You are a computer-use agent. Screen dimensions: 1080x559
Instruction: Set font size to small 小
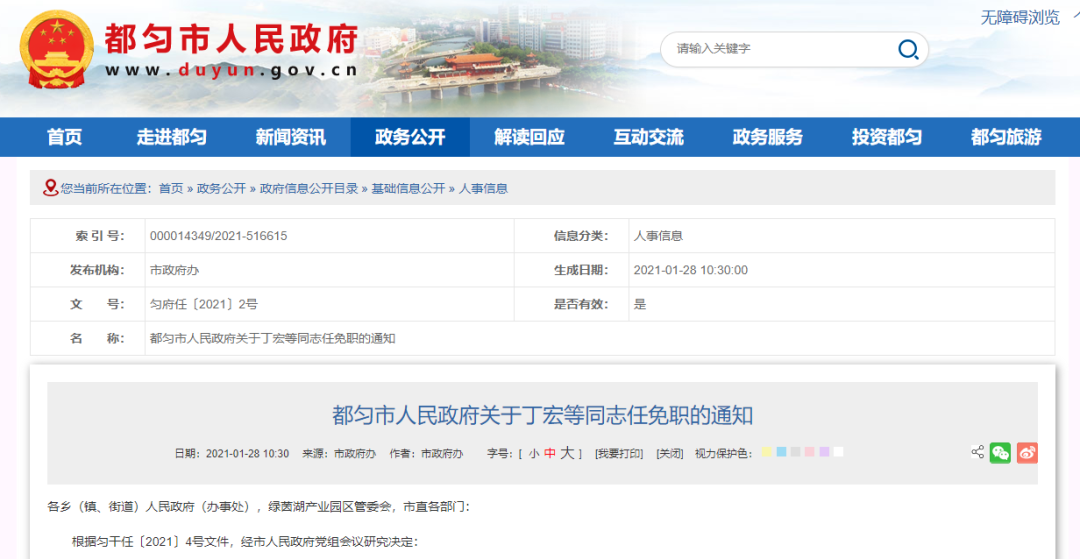point(533,454)
